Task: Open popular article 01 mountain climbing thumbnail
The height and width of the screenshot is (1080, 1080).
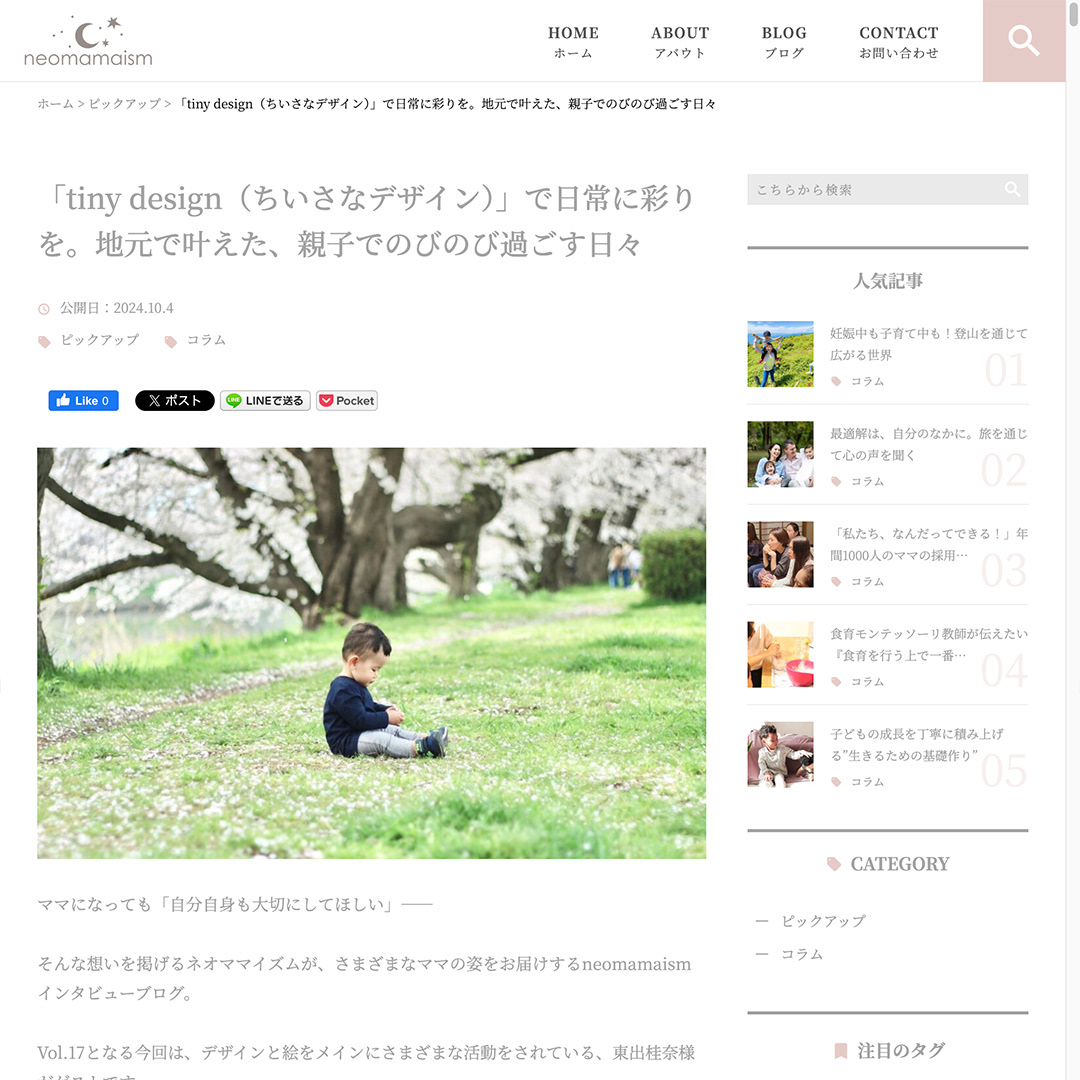Action: [x=780, y=354]
